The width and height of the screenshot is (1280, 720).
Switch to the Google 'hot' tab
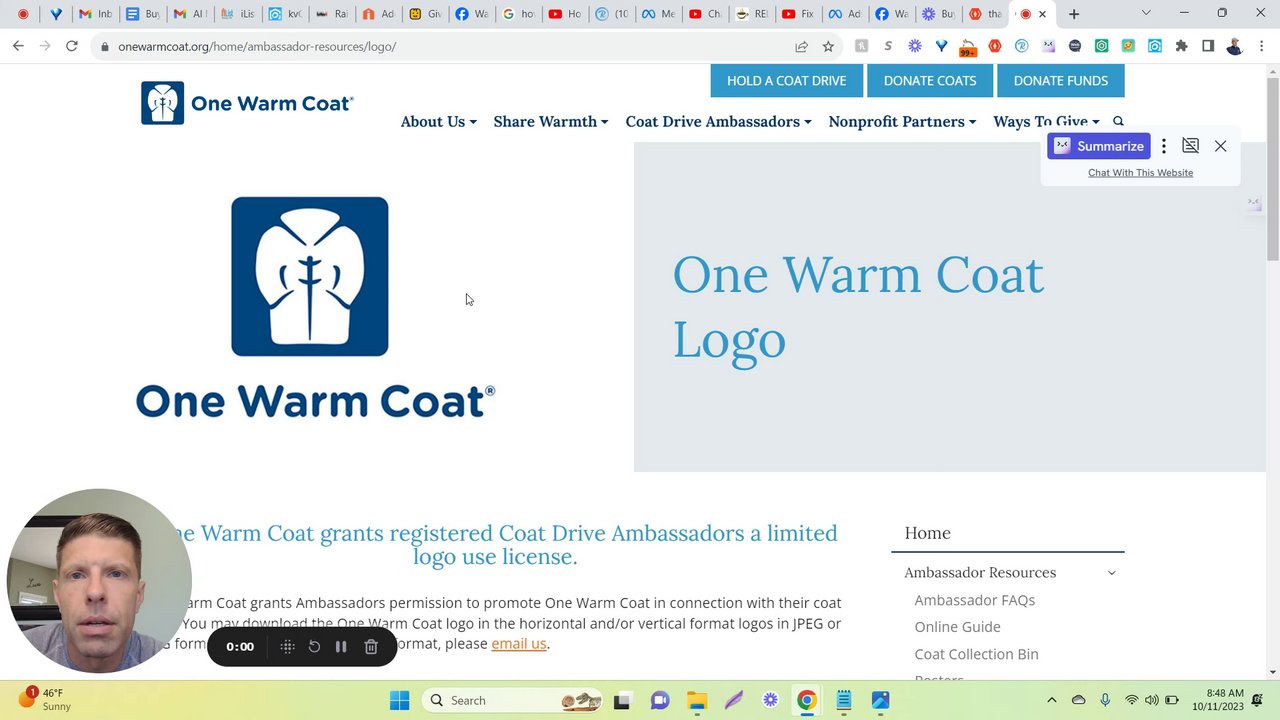[518, 14]
